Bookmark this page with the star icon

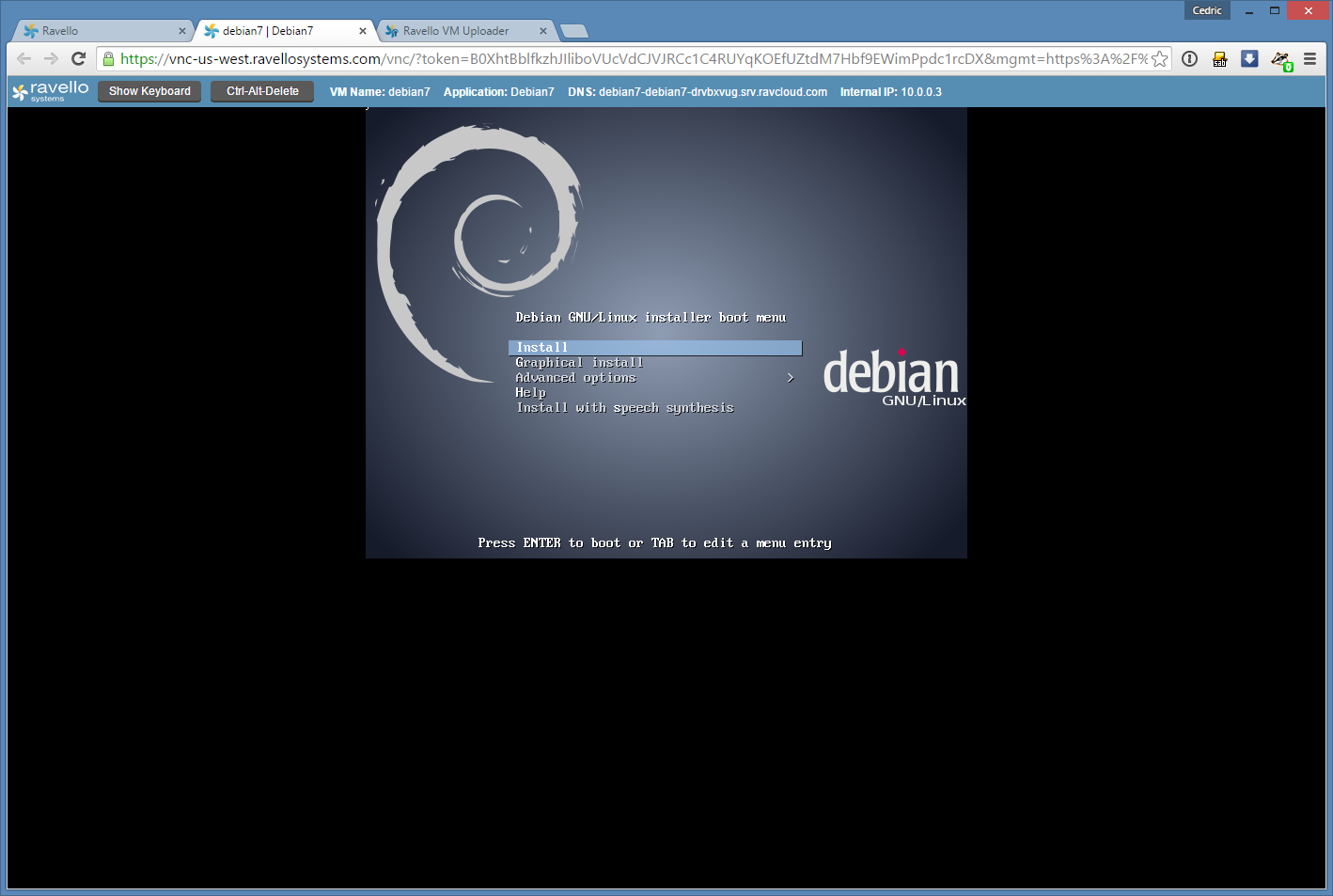[1160, 59]
